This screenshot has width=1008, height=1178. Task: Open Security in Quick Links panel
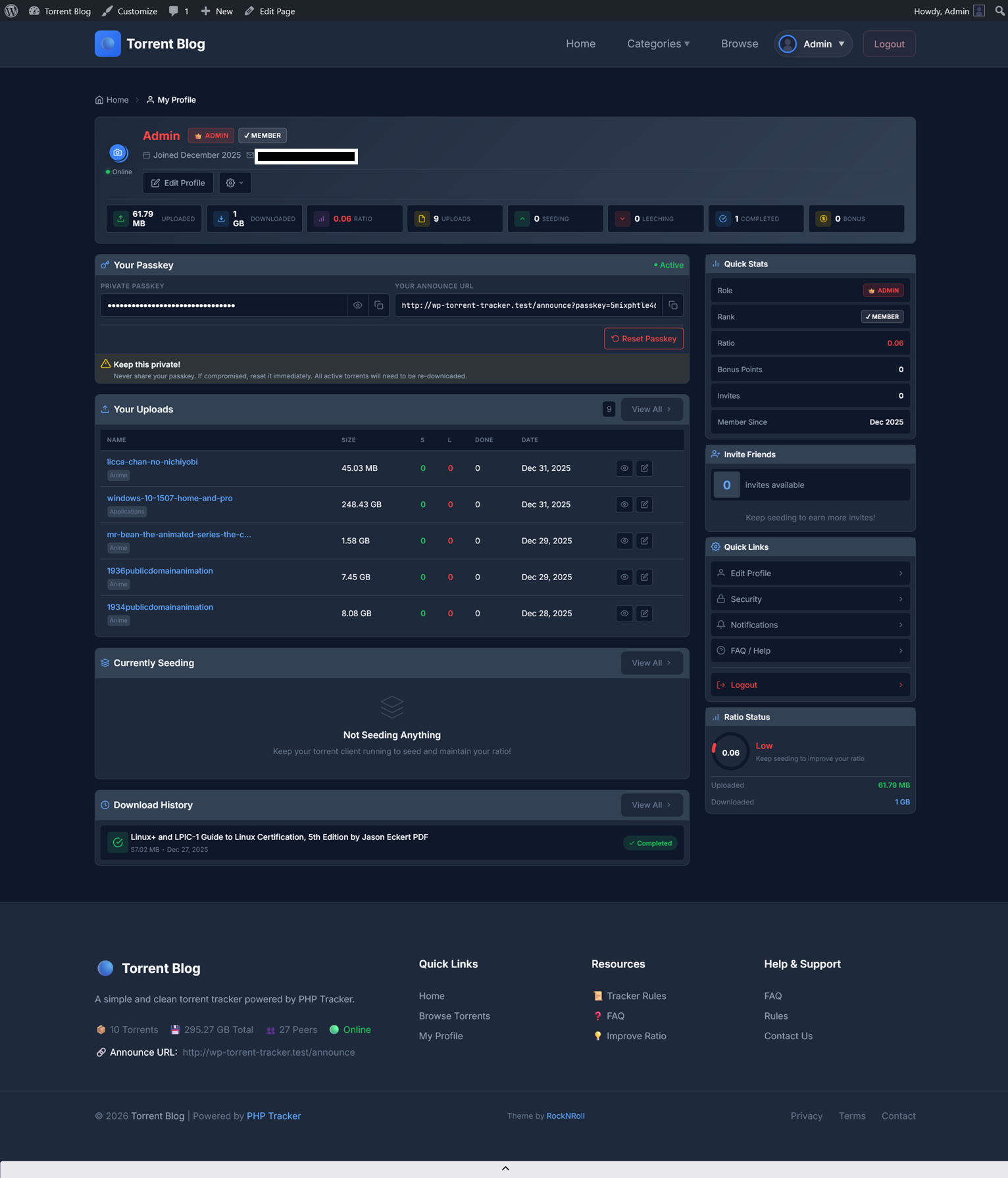pyautogui.click(x=811, y=599)
